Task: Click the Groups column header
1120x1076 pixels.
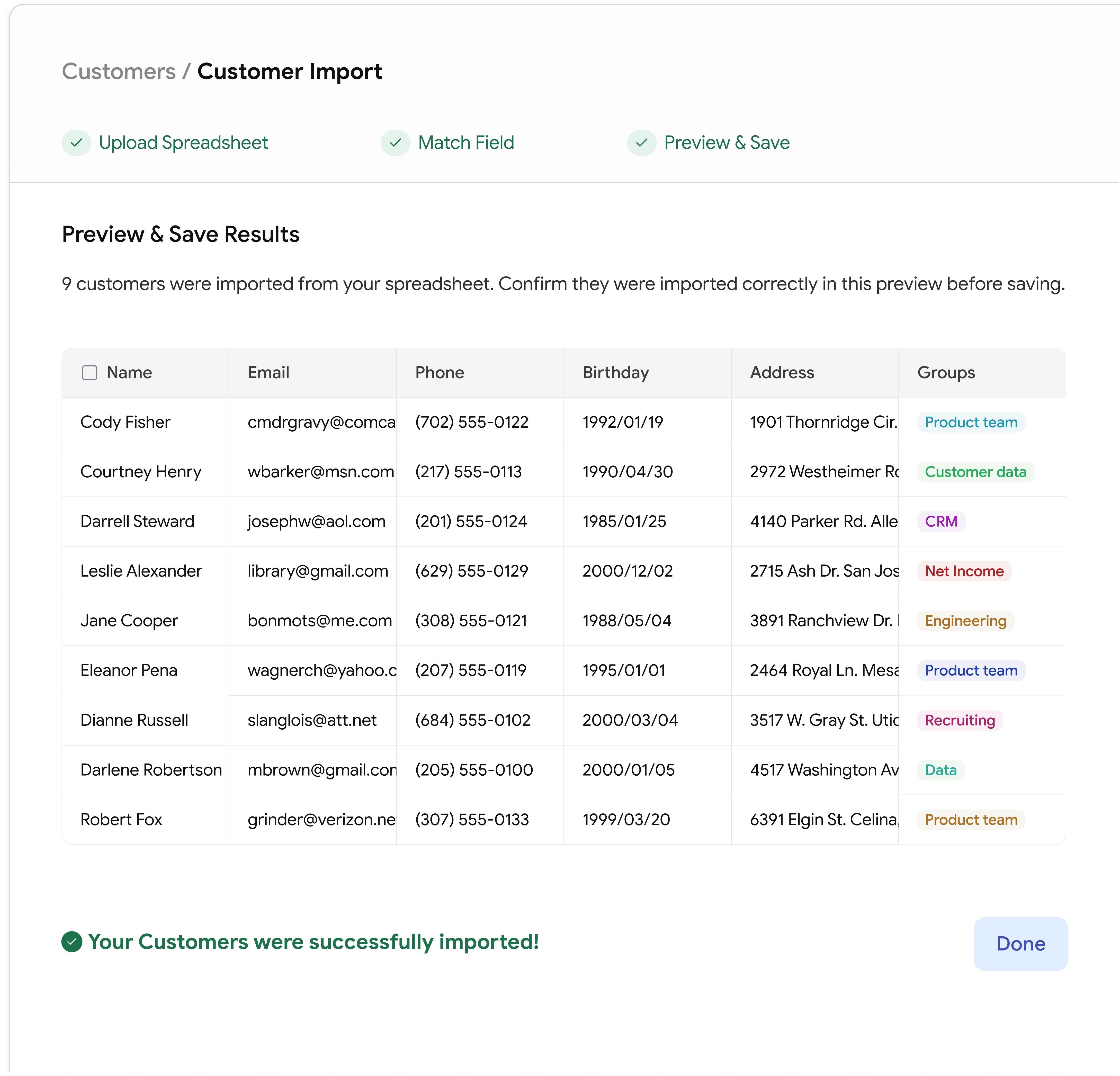Action: pos(946,373)
